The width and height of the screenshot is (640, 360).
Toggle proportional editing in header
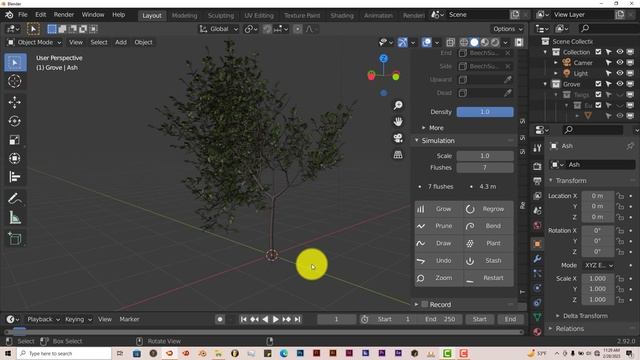(x=298, y=29)
